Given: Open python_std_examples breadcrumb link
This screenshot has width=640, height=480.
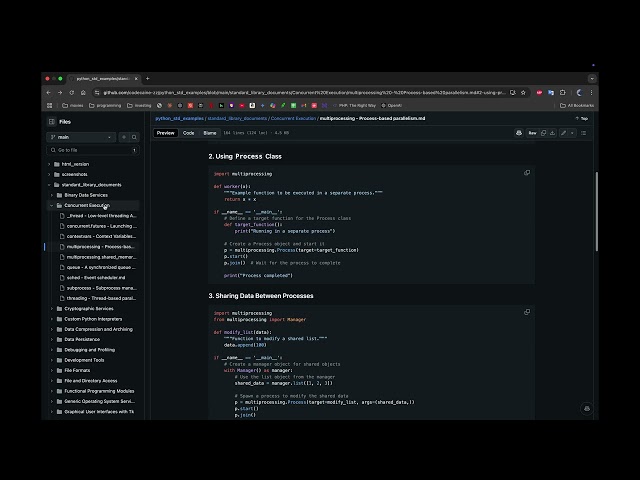Looking at the screenshot, I should coord(179,118).
